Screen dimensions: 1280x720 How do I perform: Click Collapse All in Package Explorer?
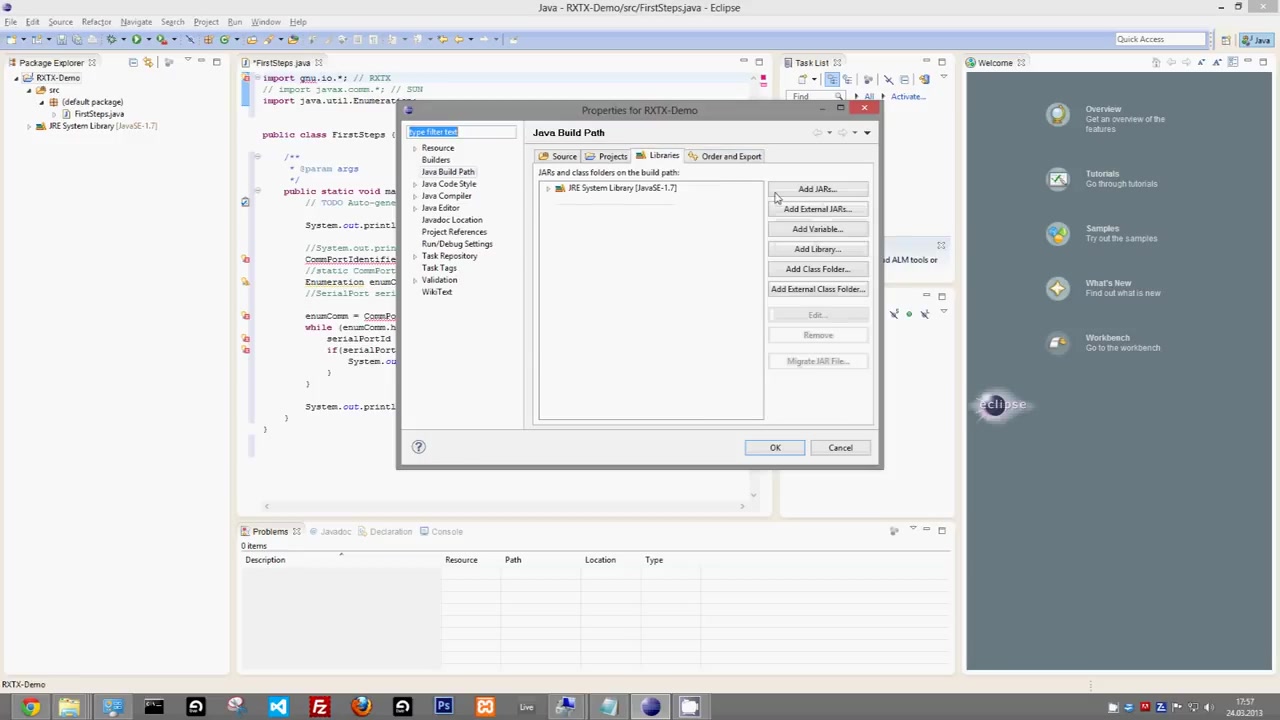133,62
